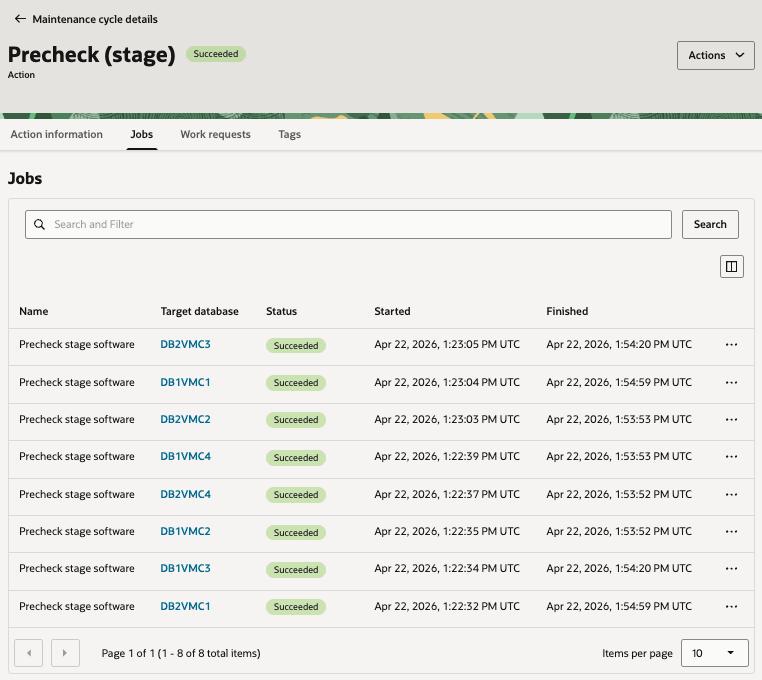Open DB1VMC3 target database link
The width and height of the screenshot is (762, 680).
(185, 568)
